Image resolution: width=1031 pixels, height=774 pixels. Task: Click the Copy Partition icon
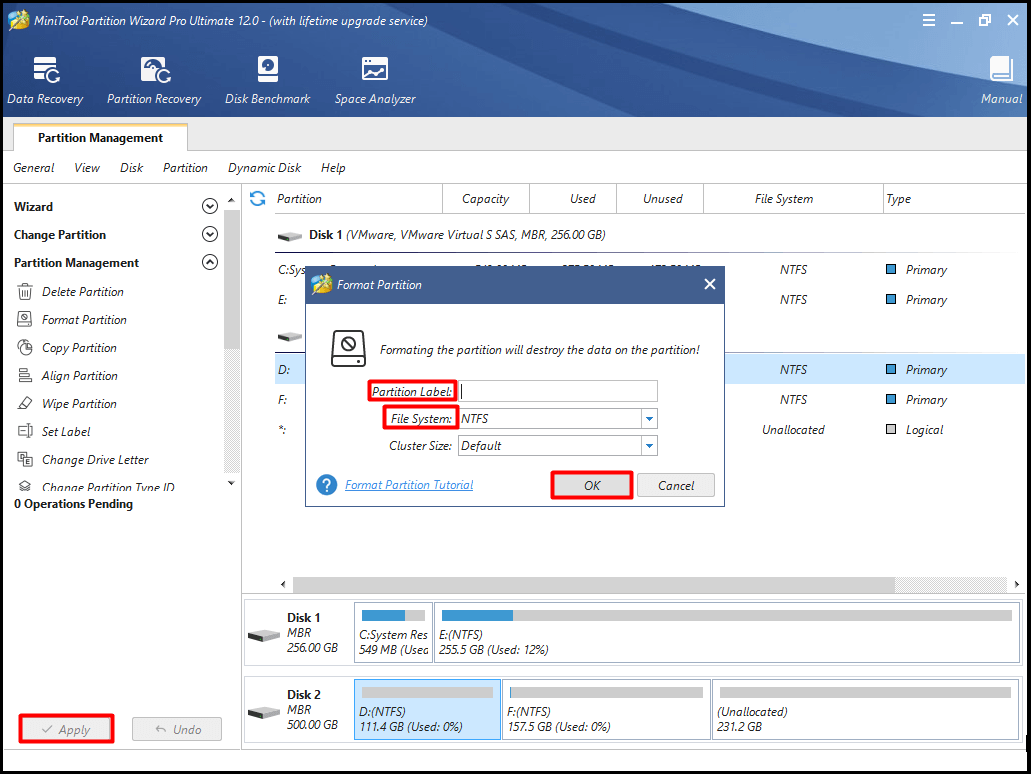coord(25,347)
